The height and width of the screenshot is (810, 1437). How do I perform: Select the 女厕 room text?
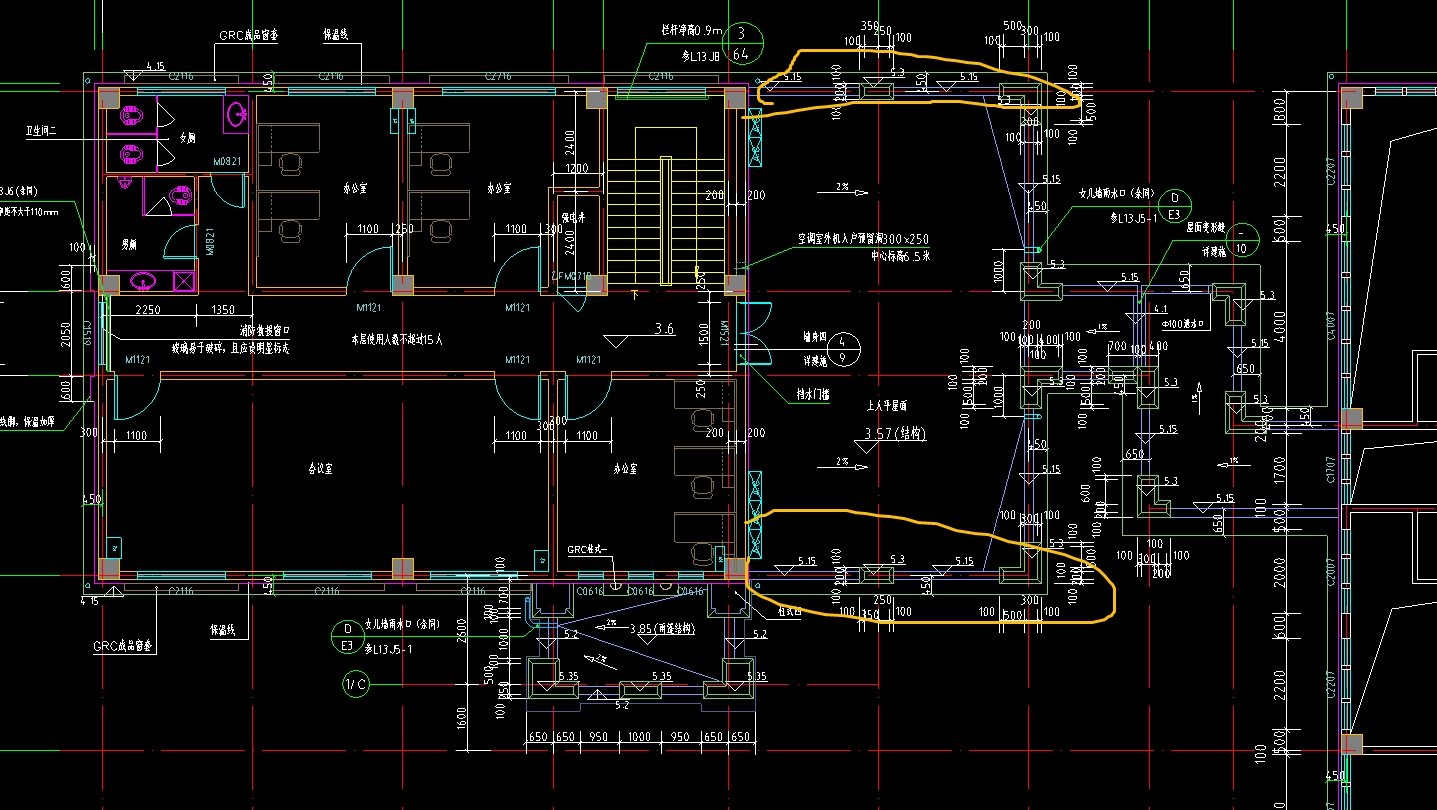pos(188,138)
